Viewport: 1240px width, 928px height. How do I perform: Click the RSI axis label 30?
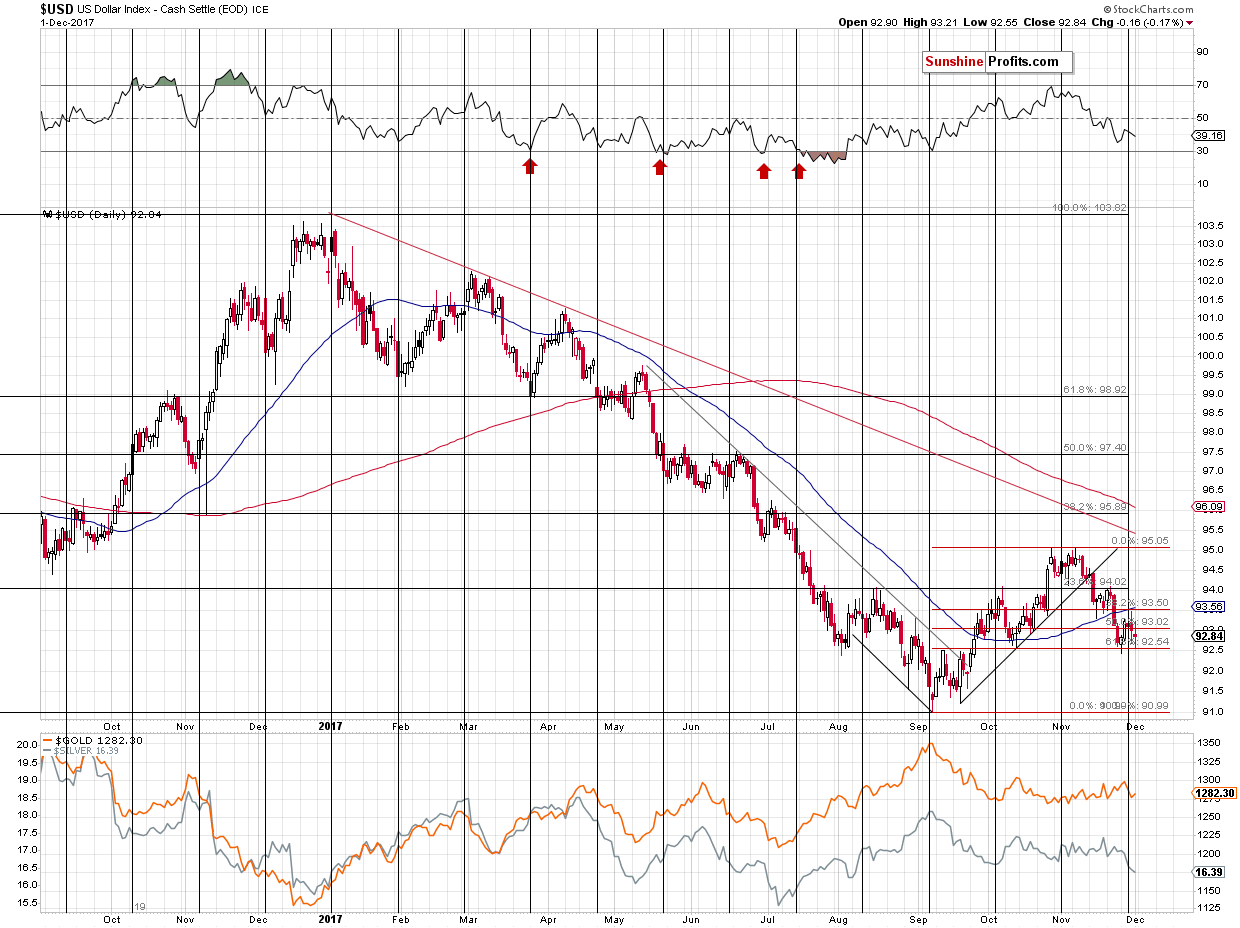(x=1202, y=151)
